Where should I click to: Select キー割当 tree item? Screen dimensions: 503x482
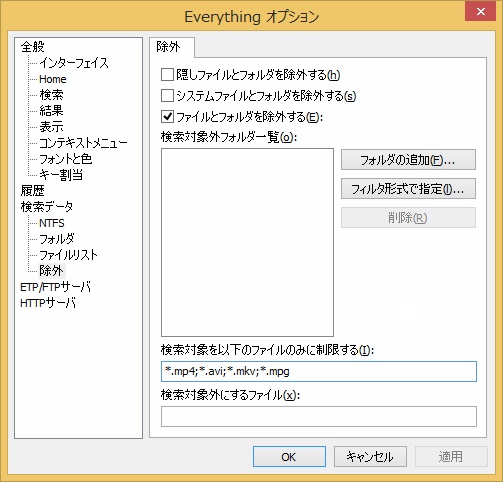coord(61,175)
